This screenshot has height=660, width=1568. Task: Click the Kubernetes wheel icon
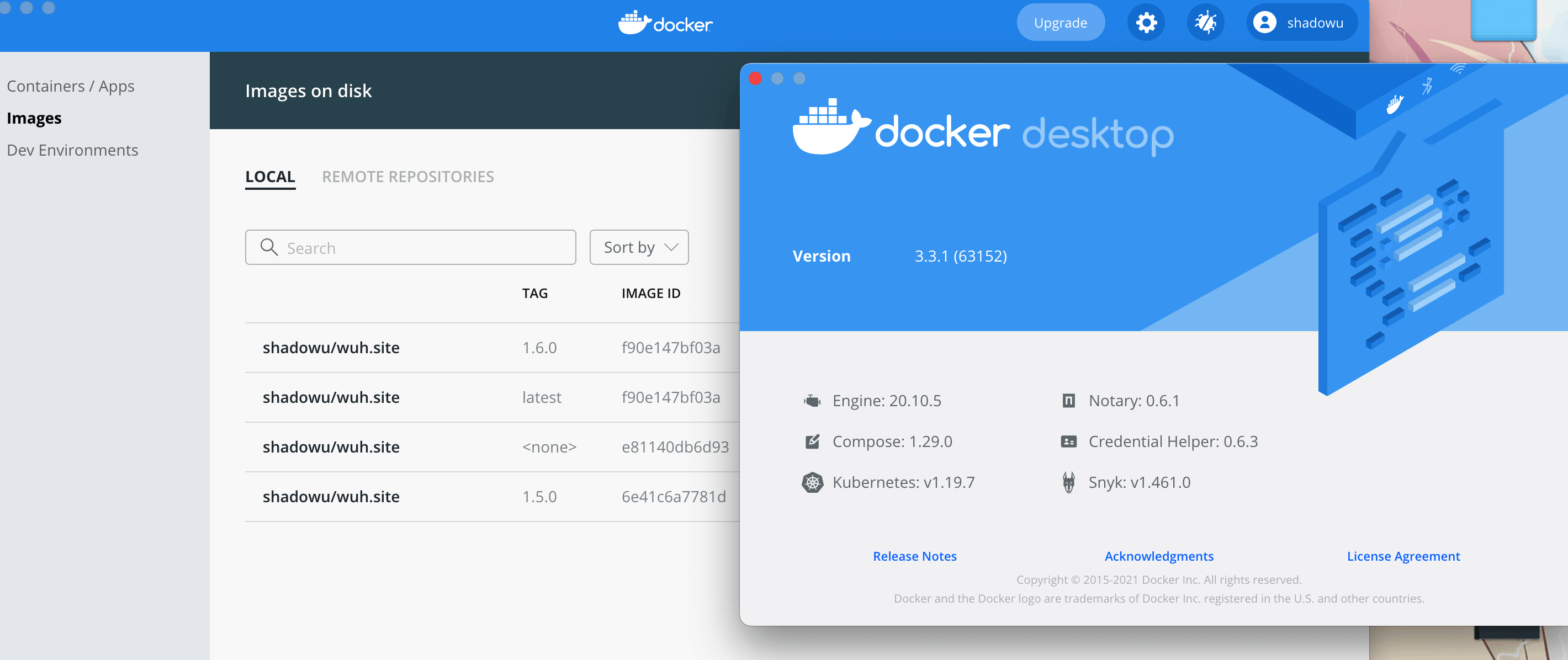click(812, 482)
